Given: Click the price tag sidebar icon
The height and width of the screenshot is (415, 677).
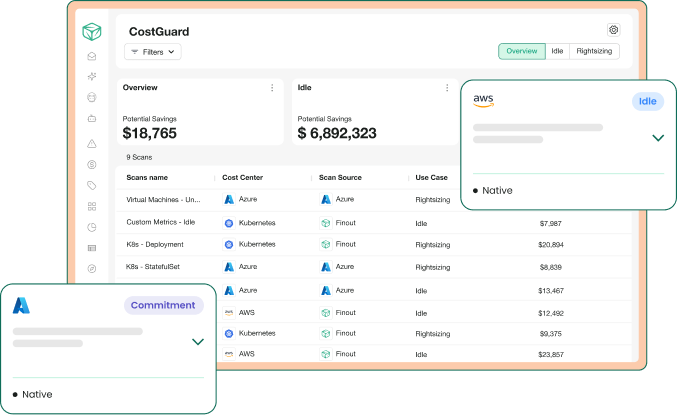Looking at the screenshot, I should 92,185.
